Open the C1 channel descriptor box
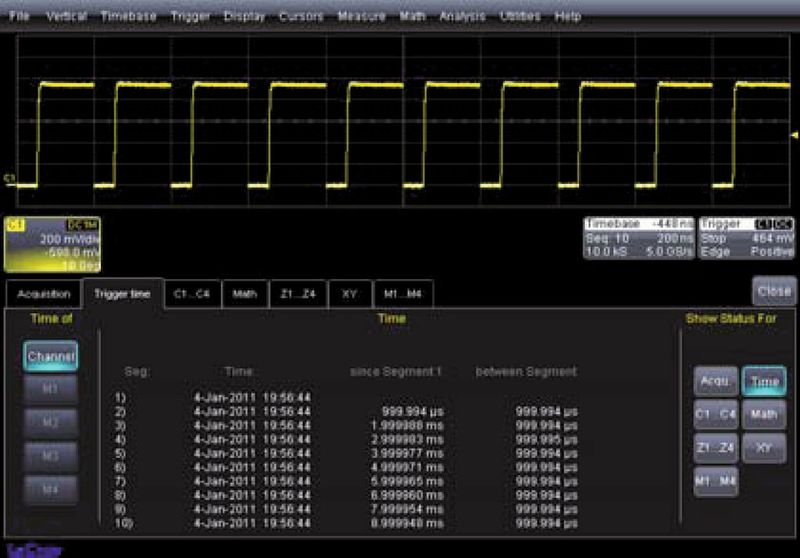 [53, 245]
